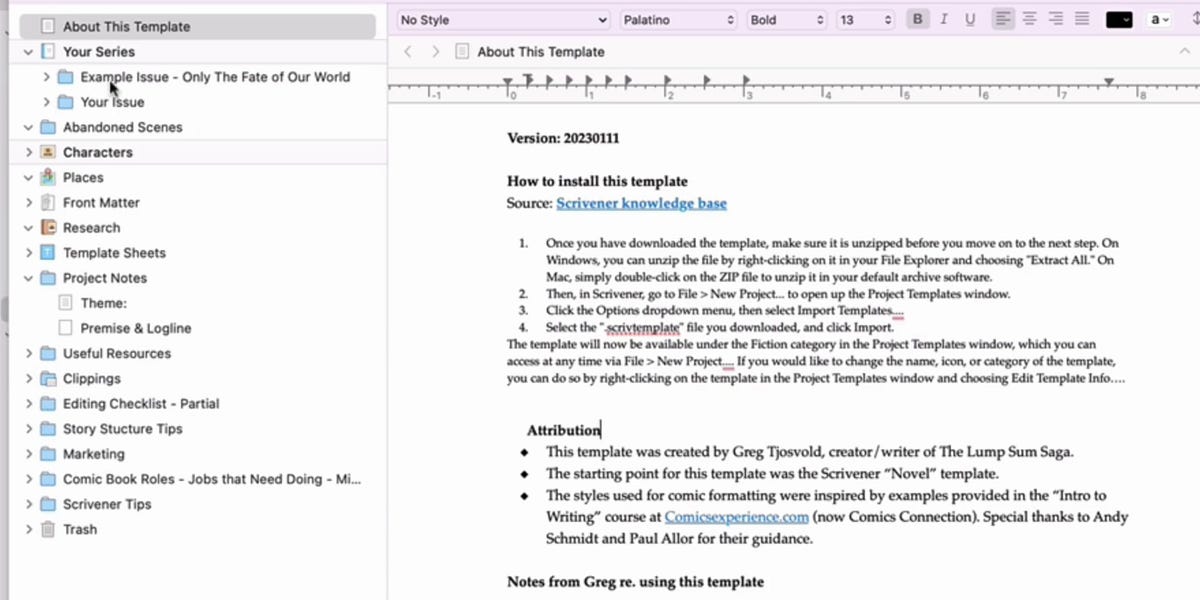Expand the Scrivener Tips folder
The height and width of the screenshot is (600, 1200).
pos(28,504)
